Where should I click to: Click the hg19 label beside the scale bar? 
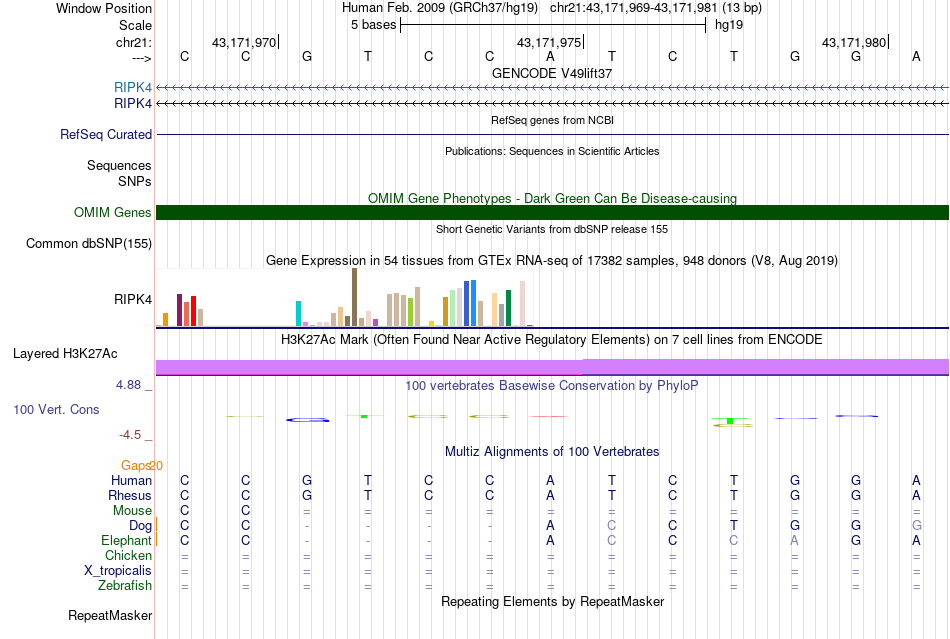pos(729,25)
